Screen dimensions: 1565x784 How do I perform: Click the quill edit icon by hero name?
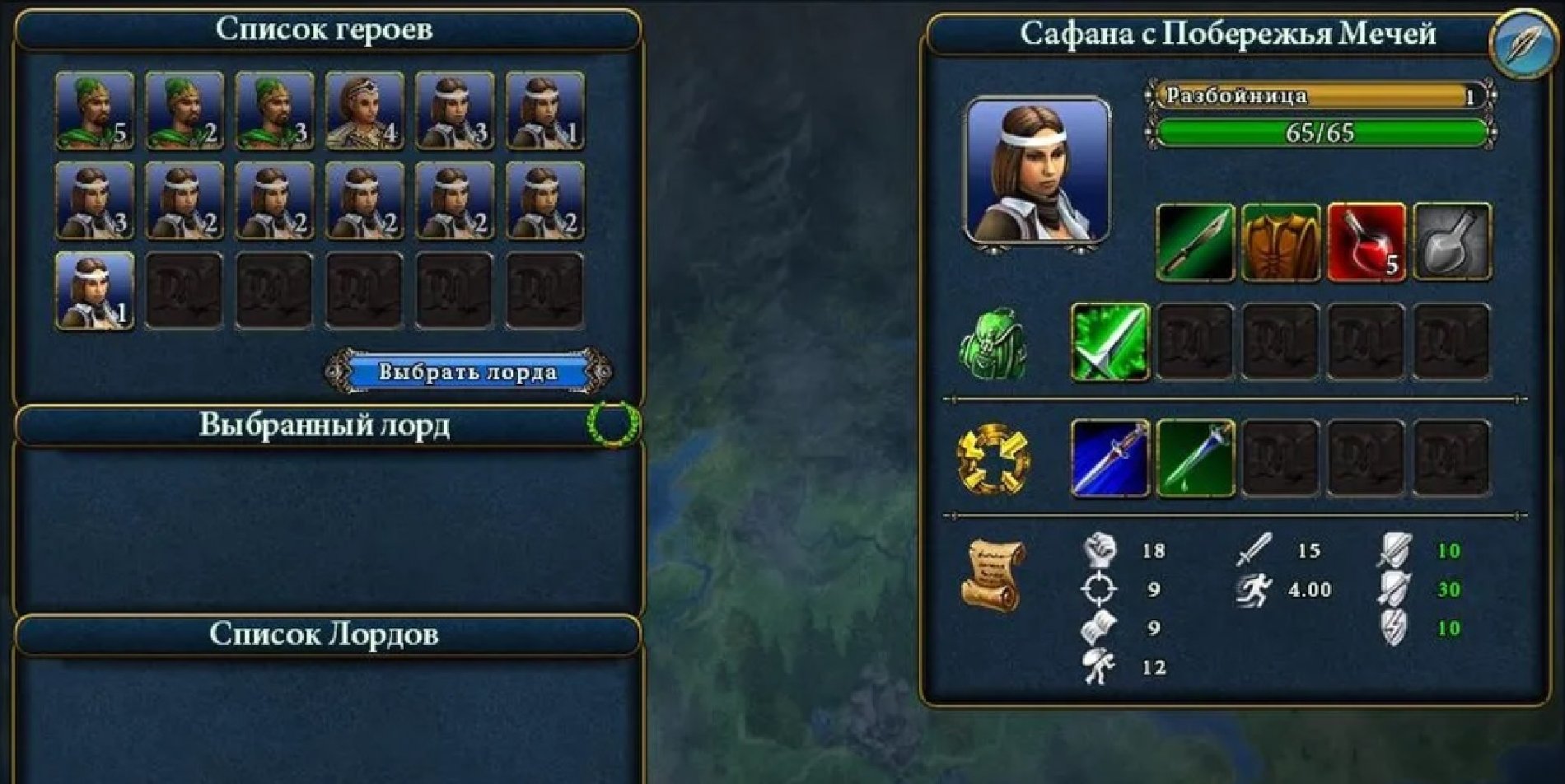pos(1523,44)
